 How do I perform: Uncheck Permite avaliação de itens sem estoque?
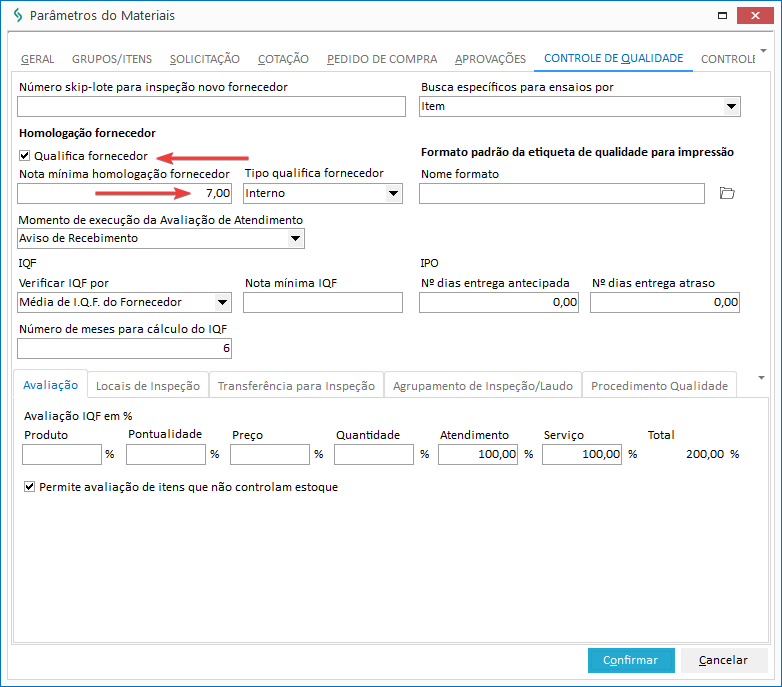tap(28, 488)
